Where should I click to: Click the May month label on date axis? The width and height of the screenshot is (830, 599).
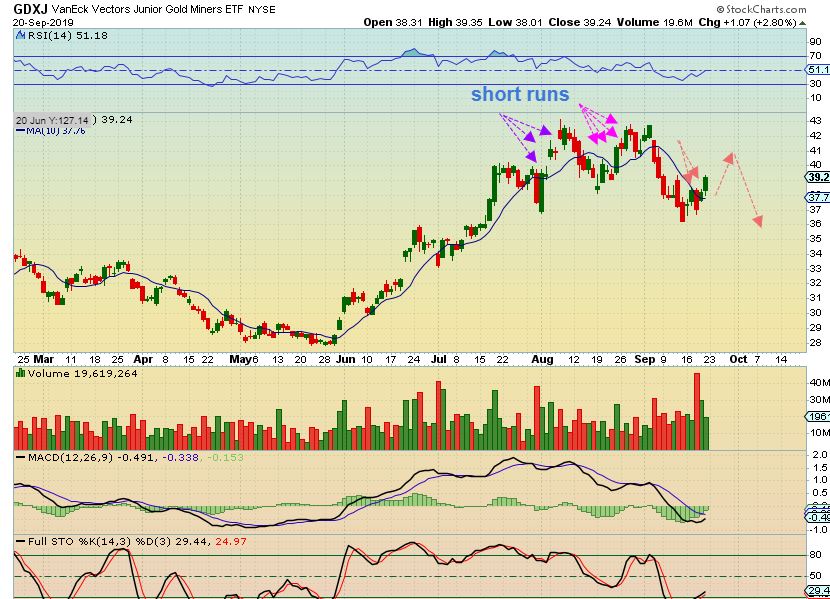coord(240,359)
